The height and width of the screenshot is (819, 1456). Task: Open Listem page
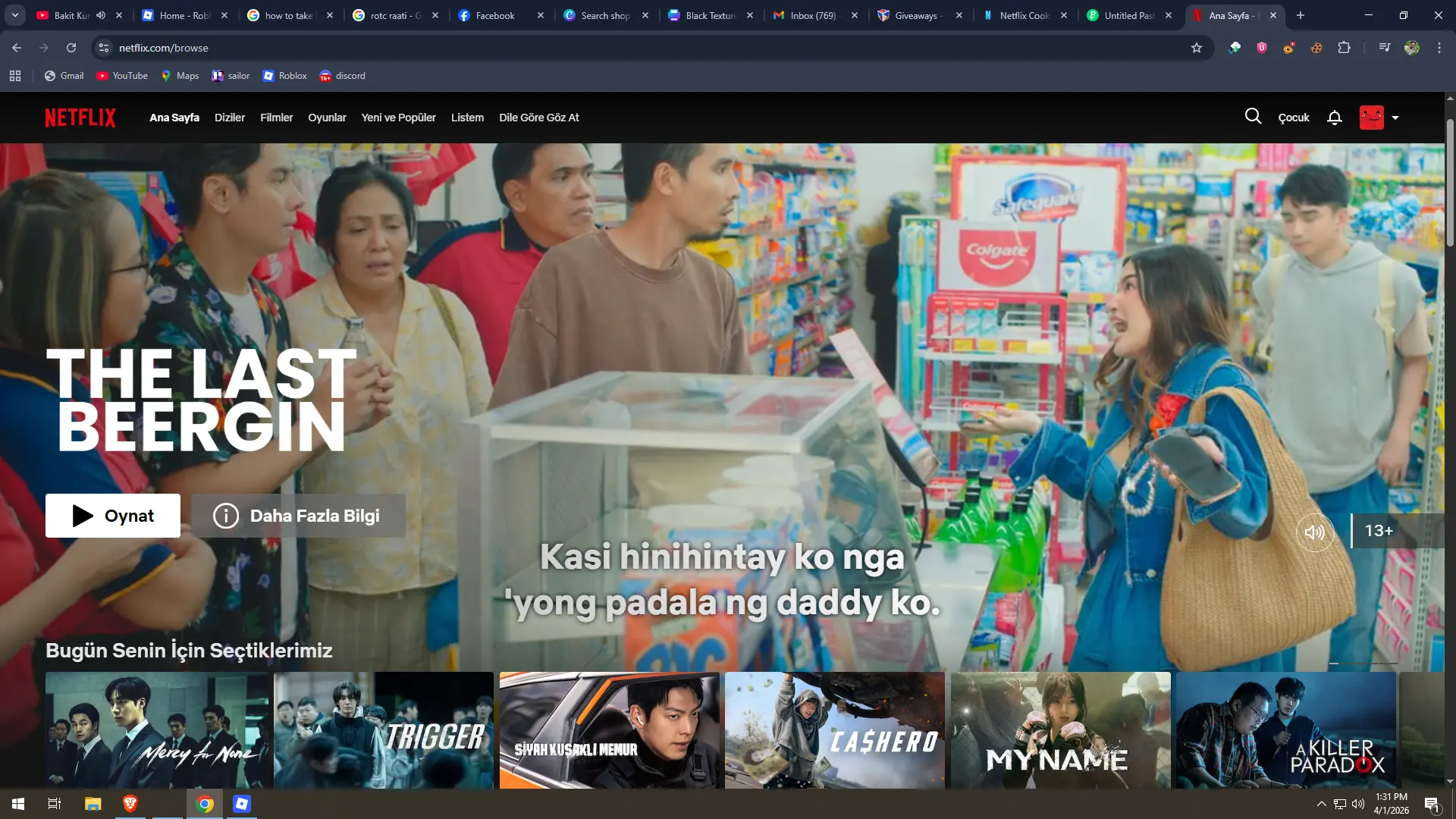pos(467,118)
